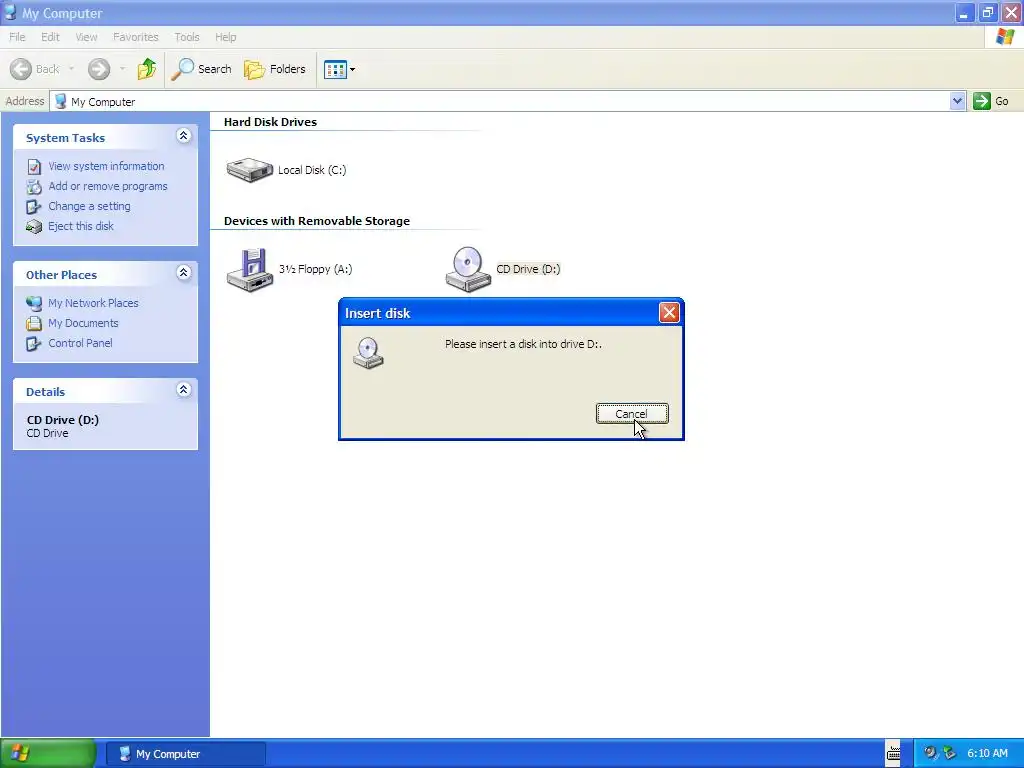Viewport: 1024px width, 768px height.
Task: Click the 3½ Floppy (A:) label
Action: [315, 269]
